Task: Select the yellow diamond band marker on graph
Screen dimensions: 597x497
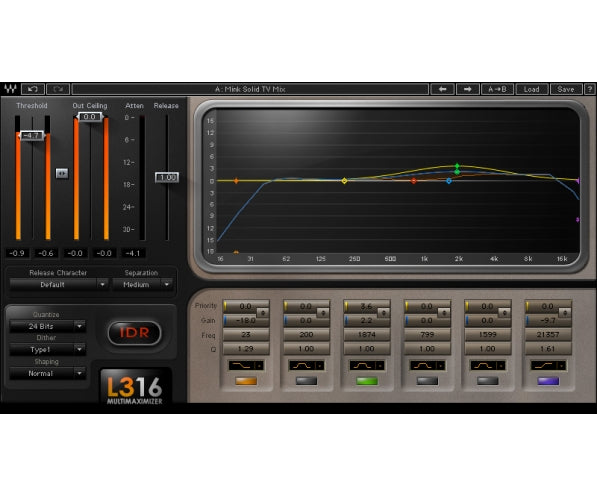Action: click(344, 181)
